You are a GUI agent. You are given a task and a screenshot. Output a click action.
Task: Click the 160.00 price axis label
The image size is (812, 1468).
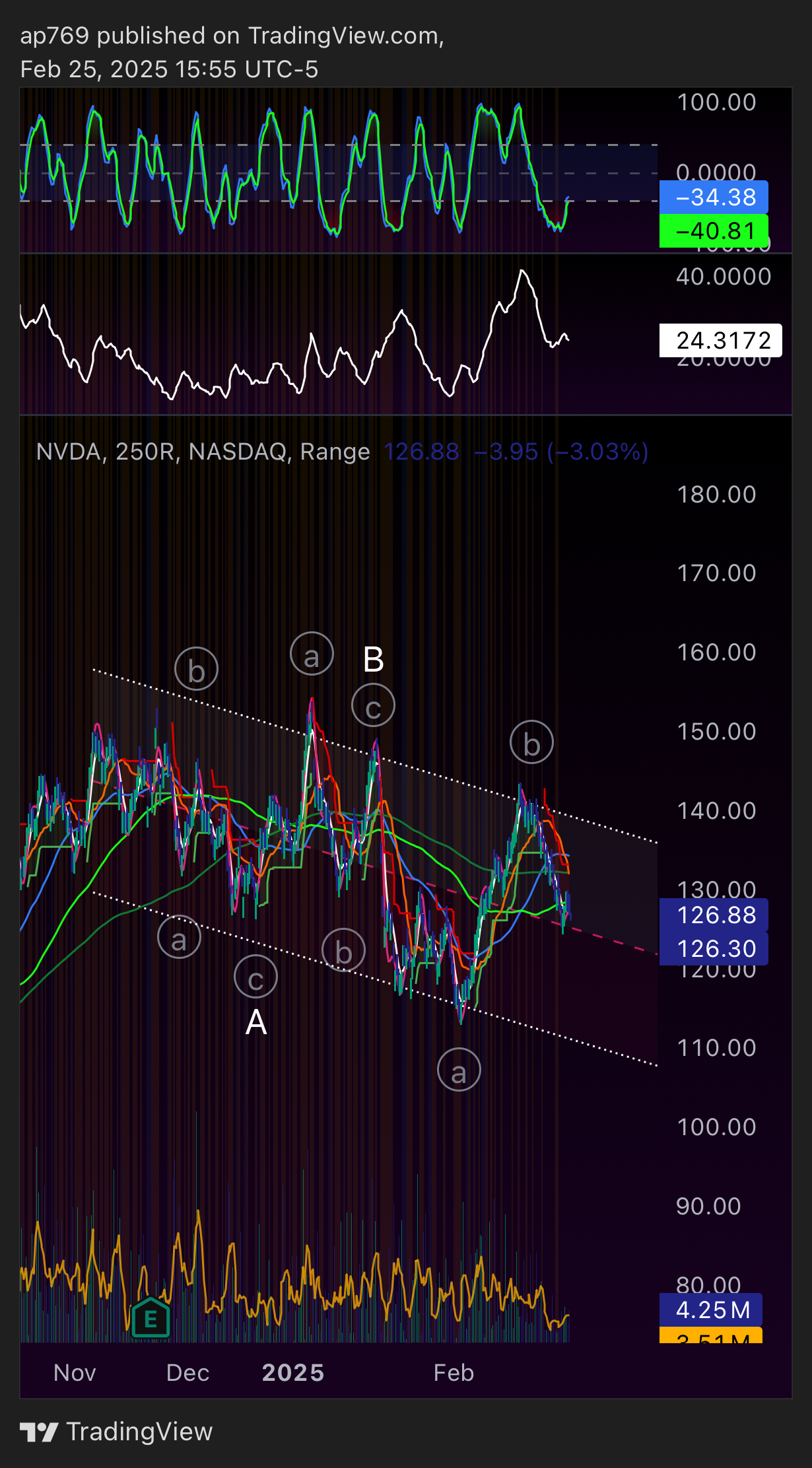coord(716,652)
